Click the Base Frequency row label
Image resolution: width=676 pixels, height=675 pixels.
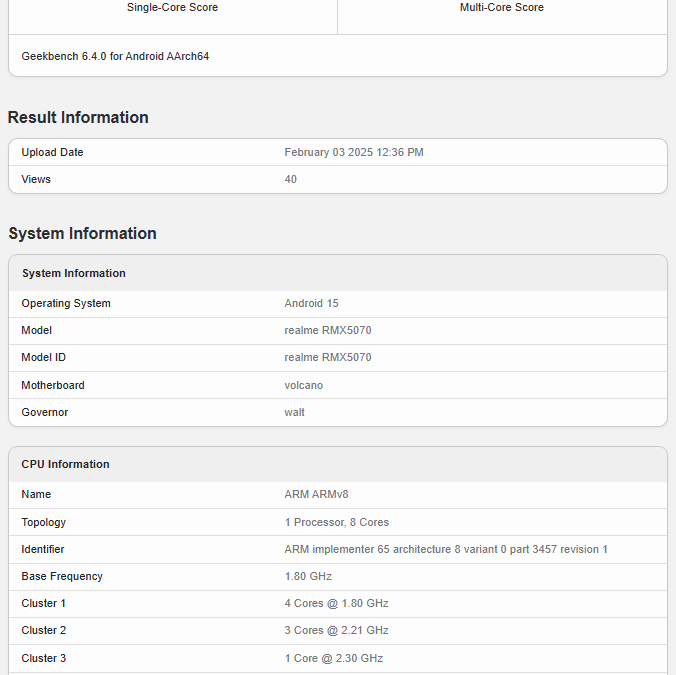(62, 576)
